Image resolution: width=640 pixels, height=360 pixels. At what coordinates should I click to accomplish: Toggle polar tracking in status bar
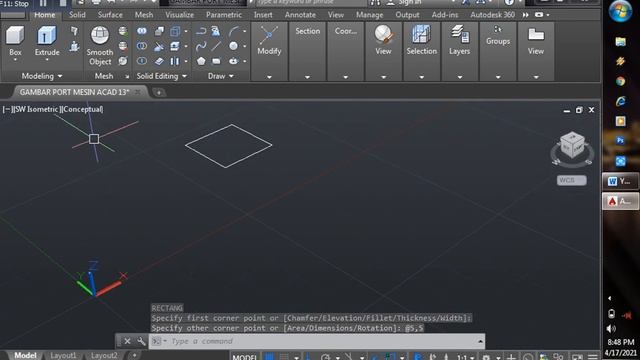[325, 357]
